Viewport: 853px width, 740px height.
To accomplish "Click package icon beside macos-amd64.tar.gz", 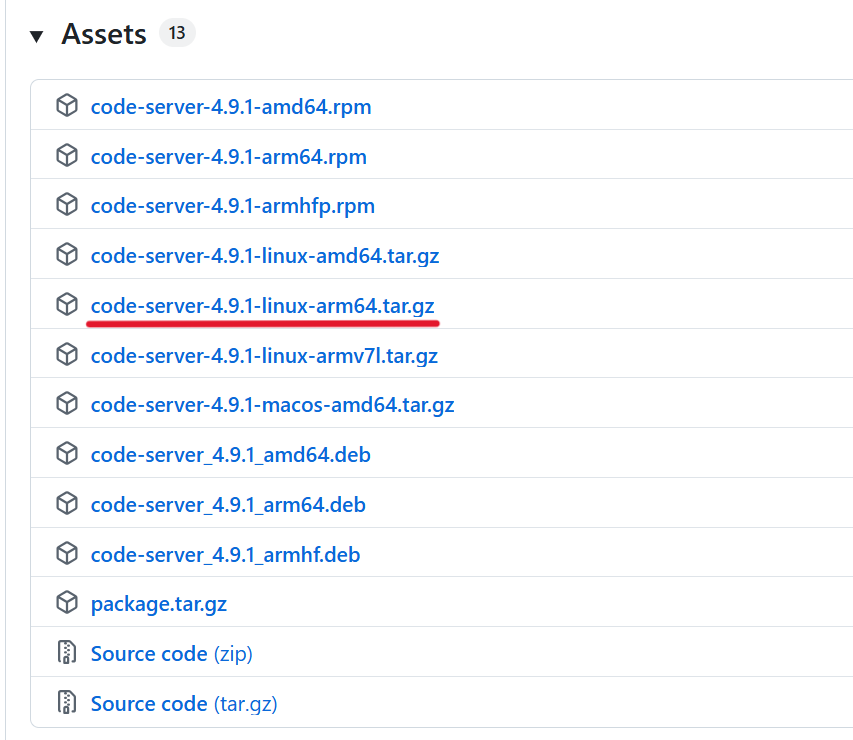I will point(67,404).
